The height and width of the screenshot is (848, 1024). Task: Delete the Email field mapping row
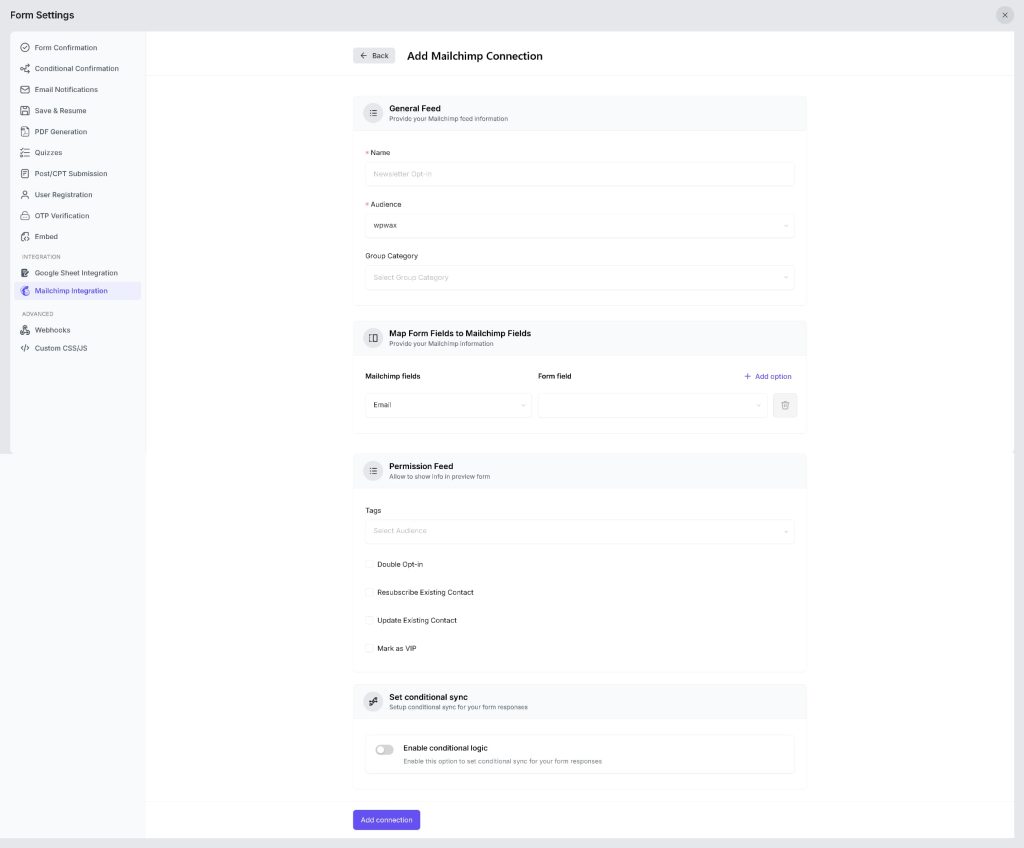point(785,405)
